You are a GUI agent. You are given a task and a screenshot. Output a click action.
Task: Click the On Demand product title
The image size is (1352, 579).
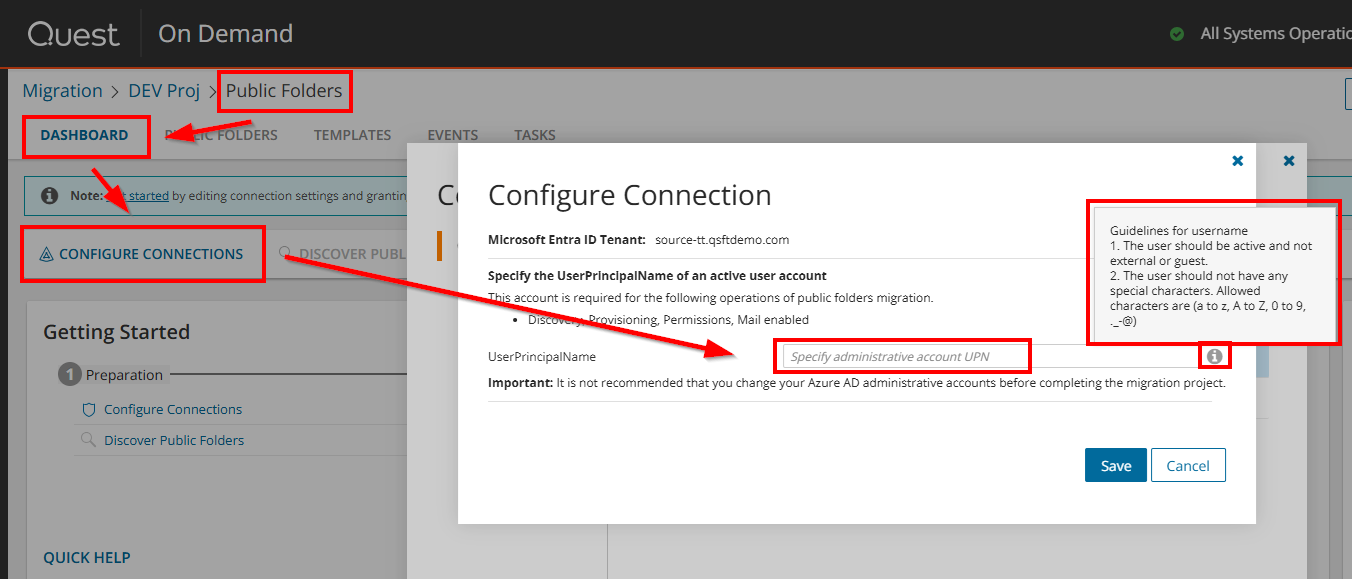(x=226, y=34)
